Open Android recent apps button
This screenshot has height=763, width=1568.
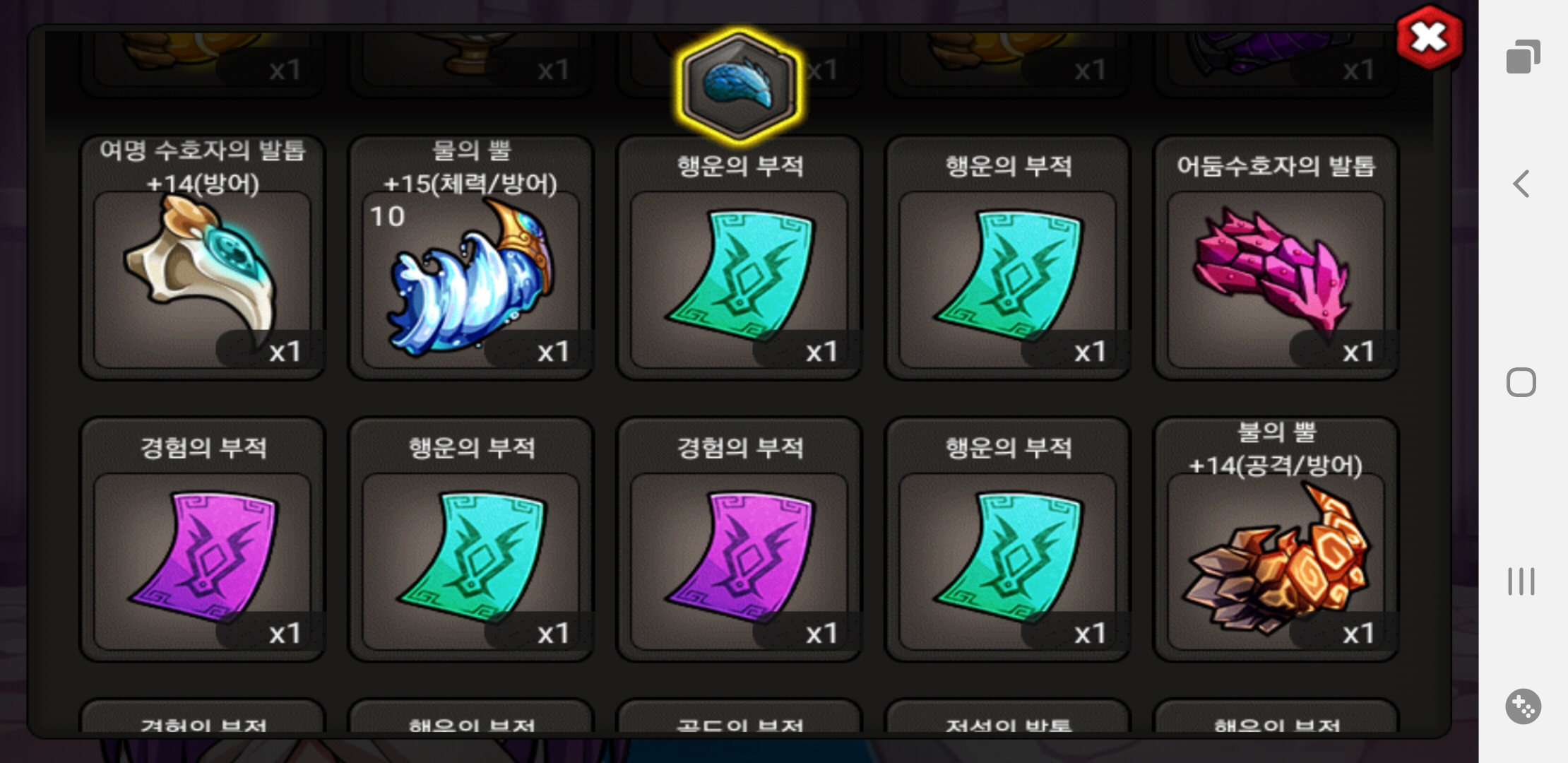click(x=1521, y=581)
